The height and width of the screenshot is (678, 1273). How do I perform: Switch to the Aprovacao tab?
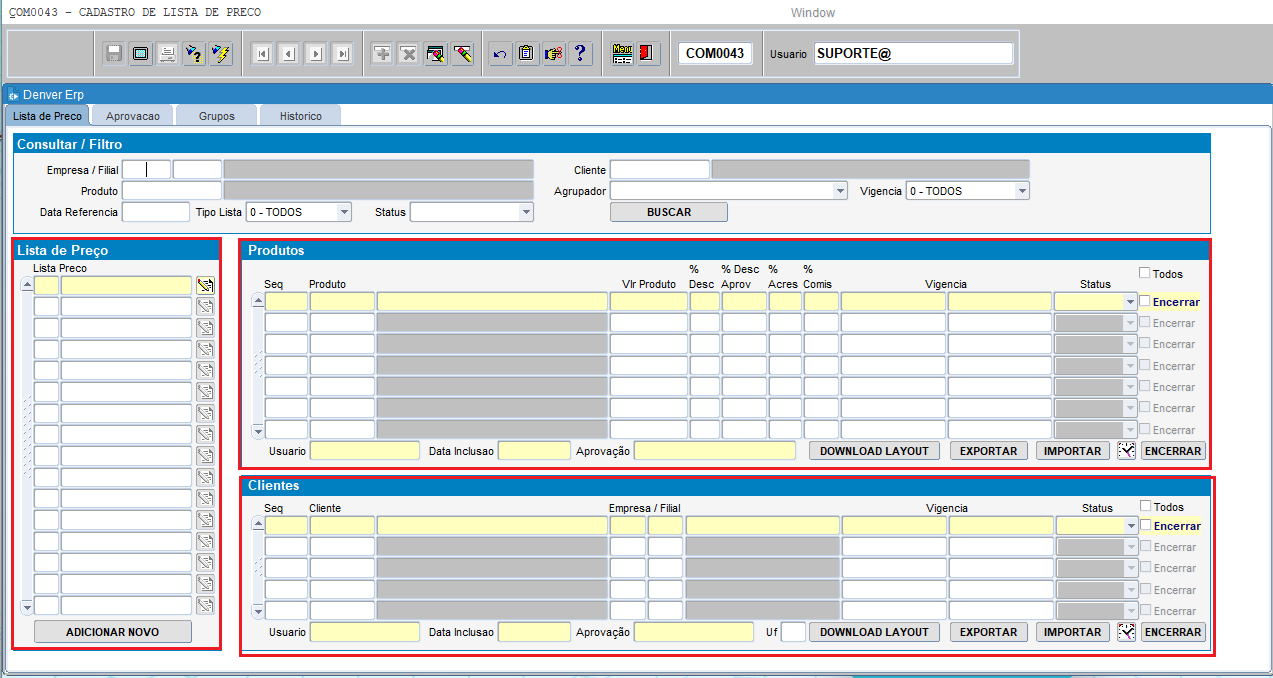pos(133,116)
